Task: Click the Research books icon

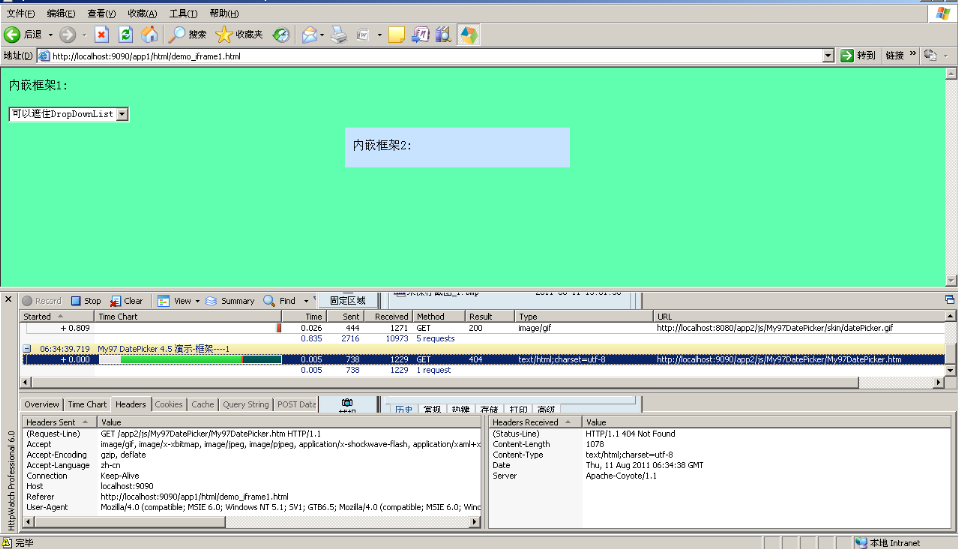Action: point(444,35)
